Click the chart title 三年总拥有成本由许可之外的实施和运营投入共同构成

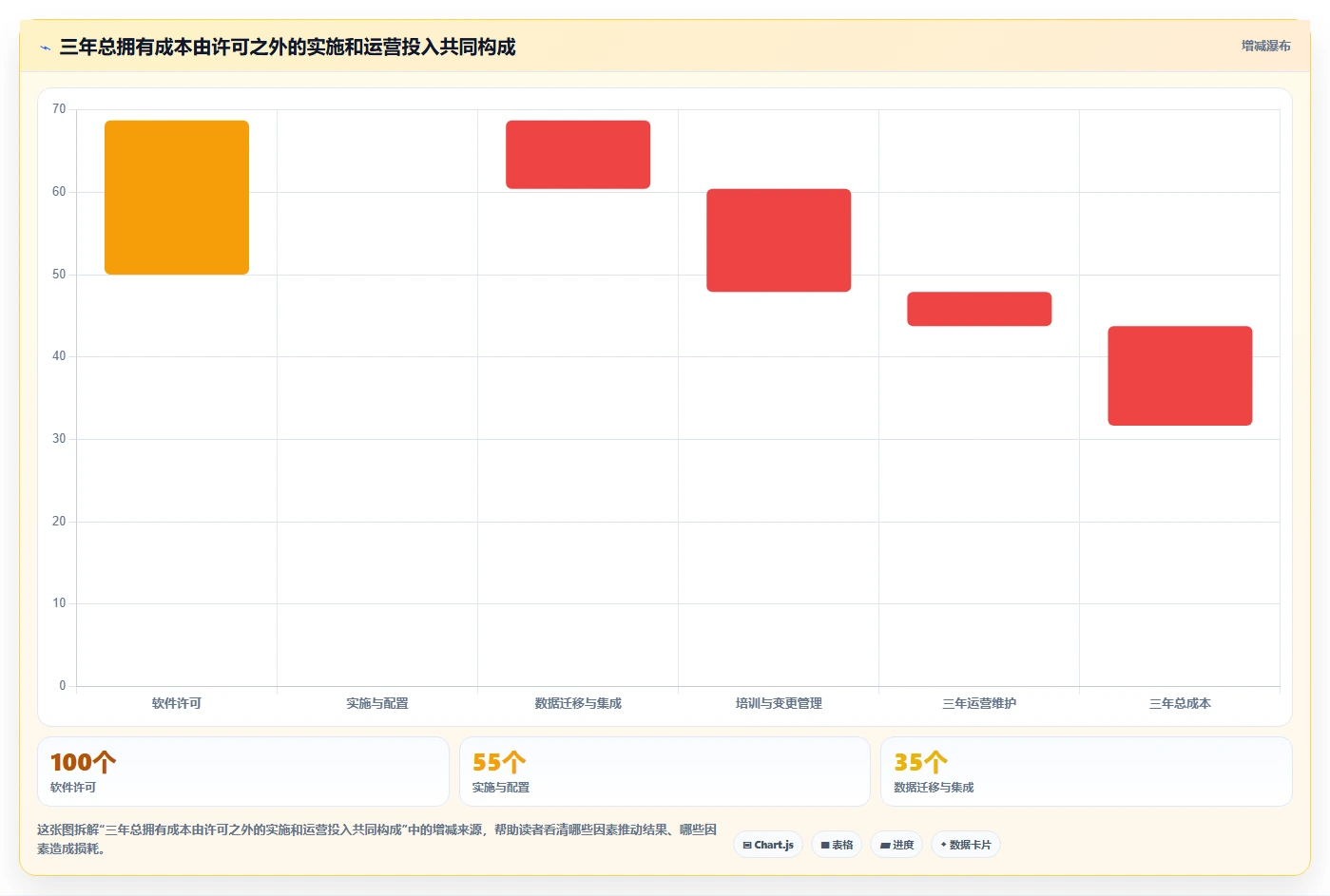tap(287, 47)
